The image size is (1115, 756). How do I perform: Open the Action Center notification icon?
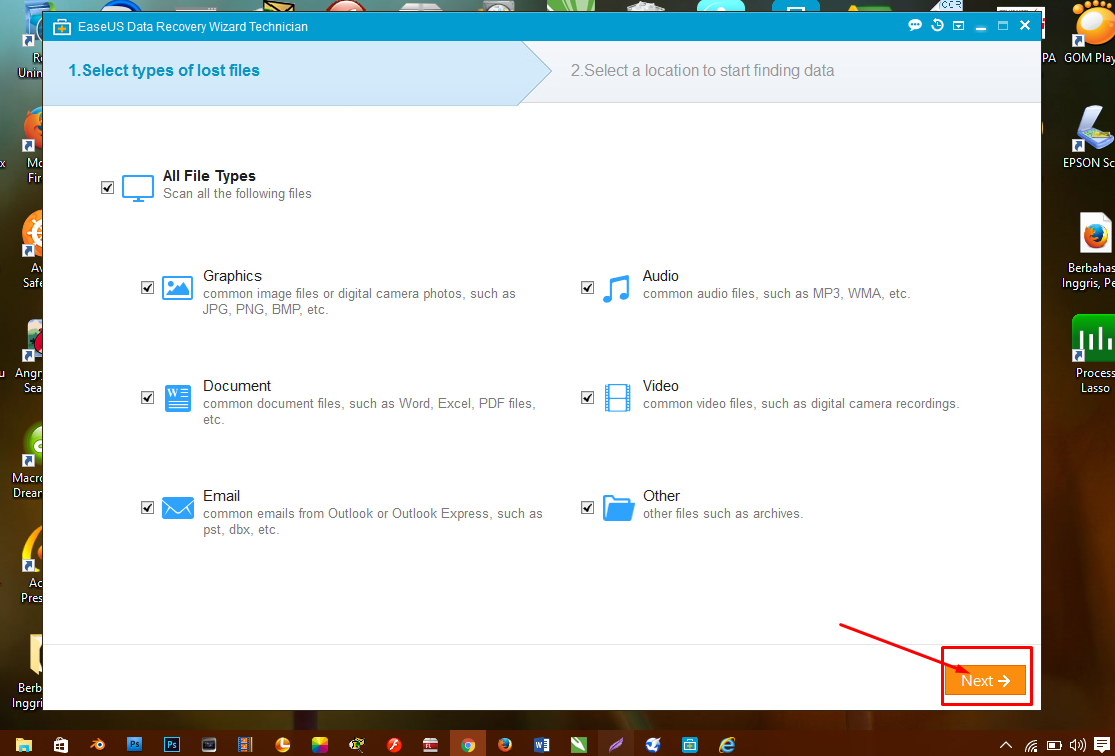coord(1101,745)
